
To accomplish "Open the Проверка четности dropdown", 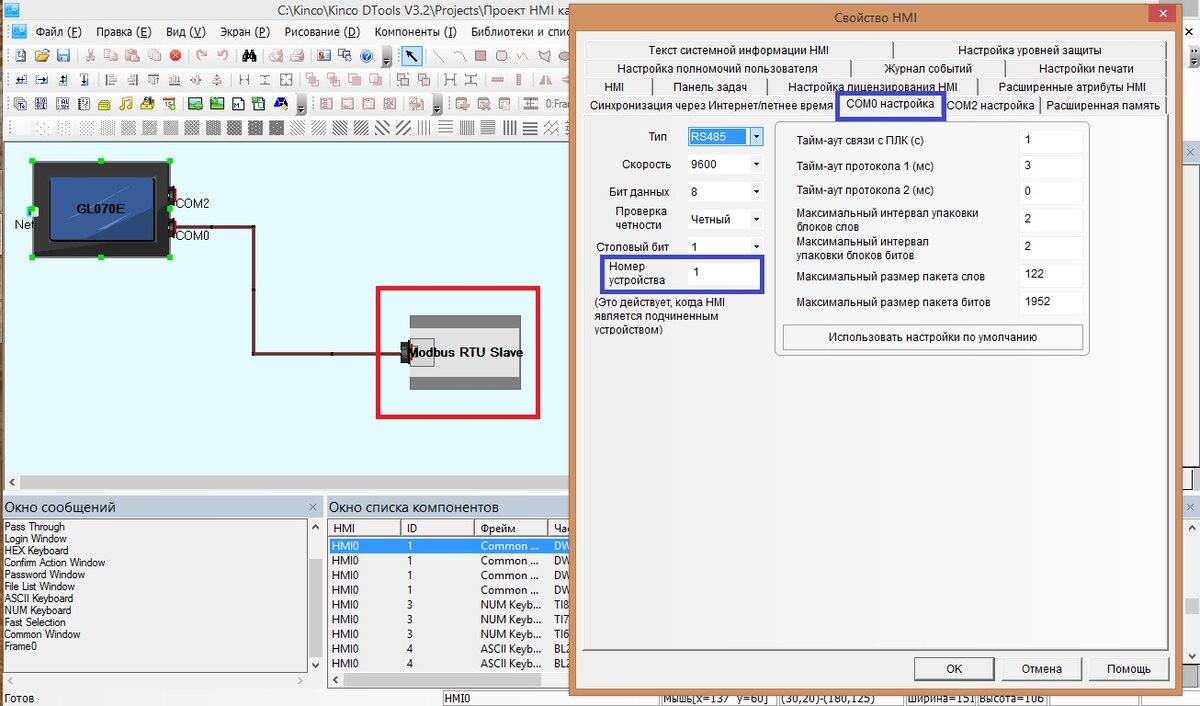I will pos(757,219).
